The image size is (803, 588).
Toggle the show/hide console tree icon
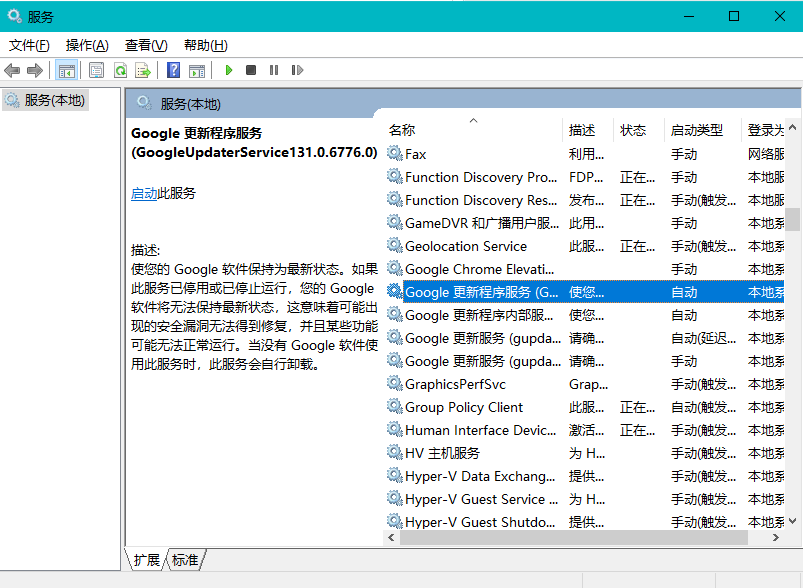click(x=67, y=70)
